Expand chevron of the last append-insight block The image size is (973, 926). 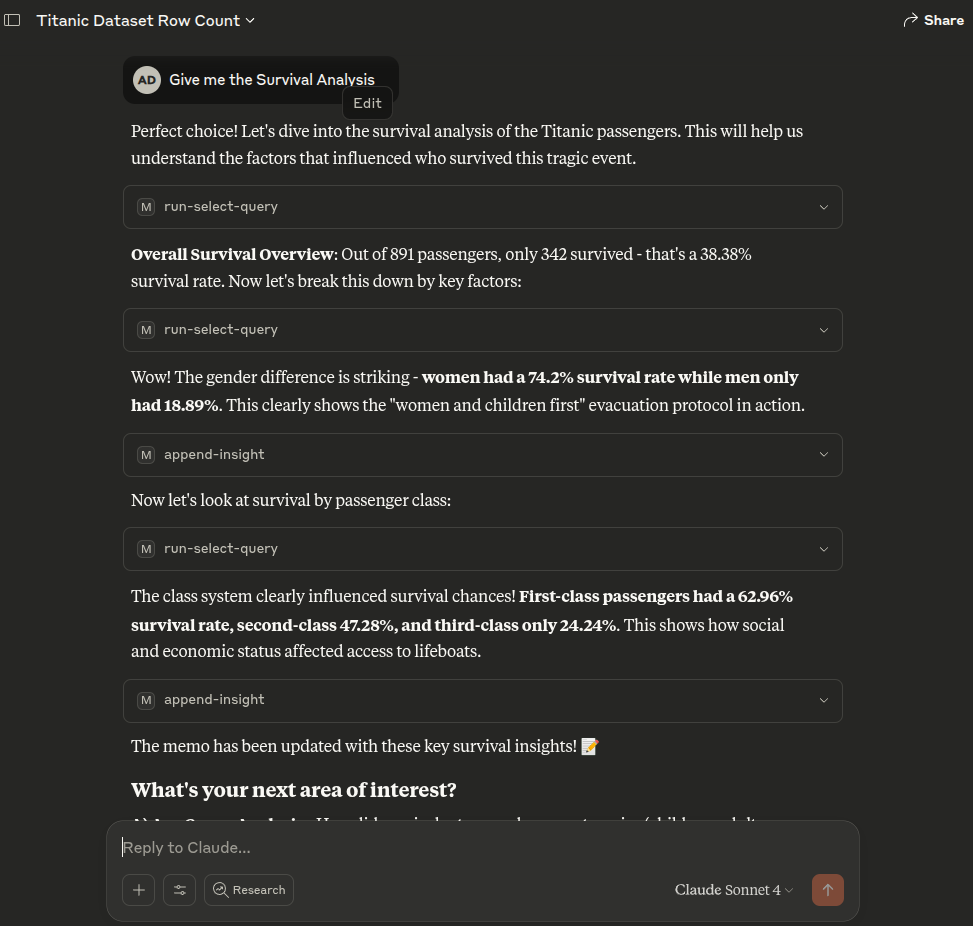click(x=823, y=700)
